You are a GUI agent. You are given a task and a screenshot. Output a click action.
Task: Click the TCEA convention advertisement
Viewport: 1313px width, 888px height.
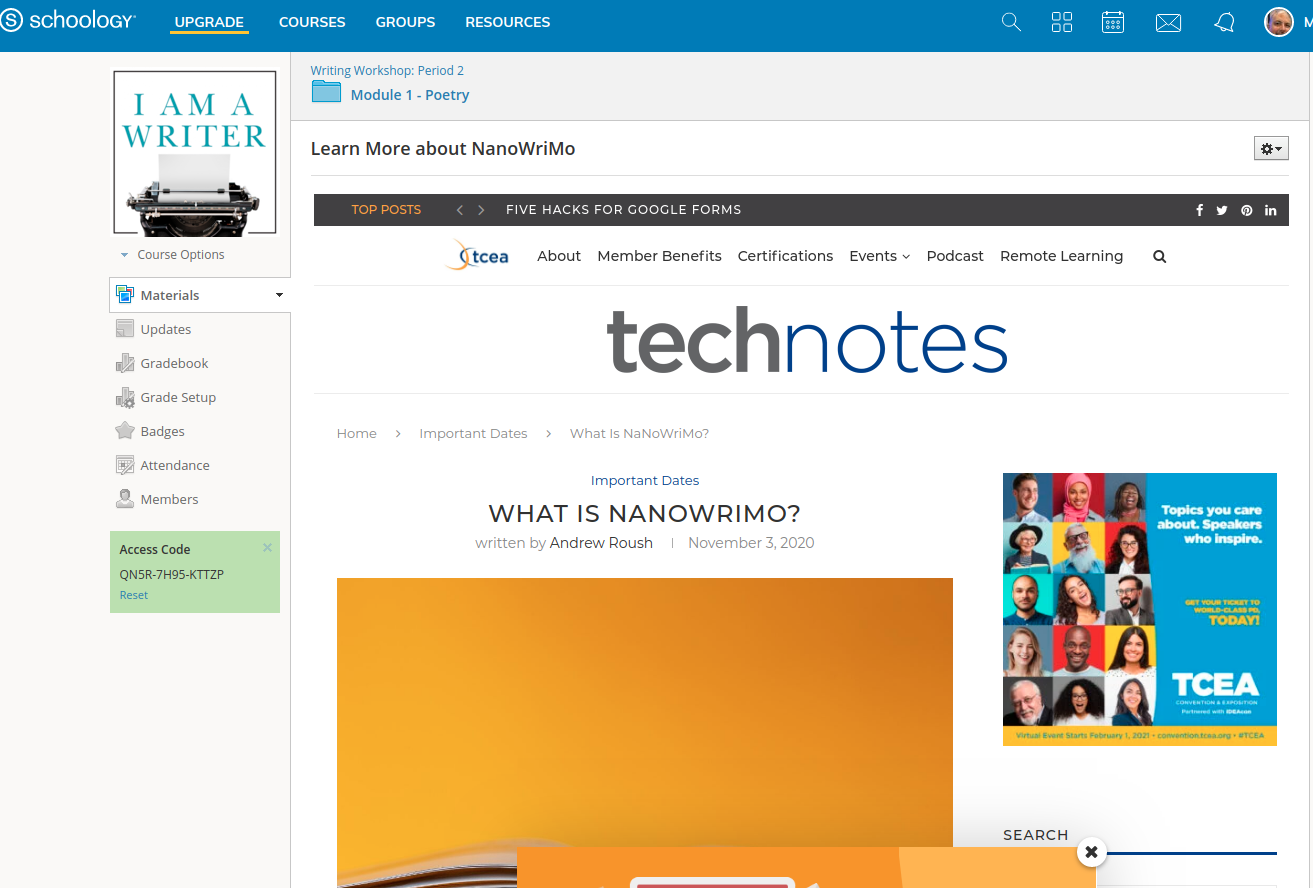(x=1140, y=609)
